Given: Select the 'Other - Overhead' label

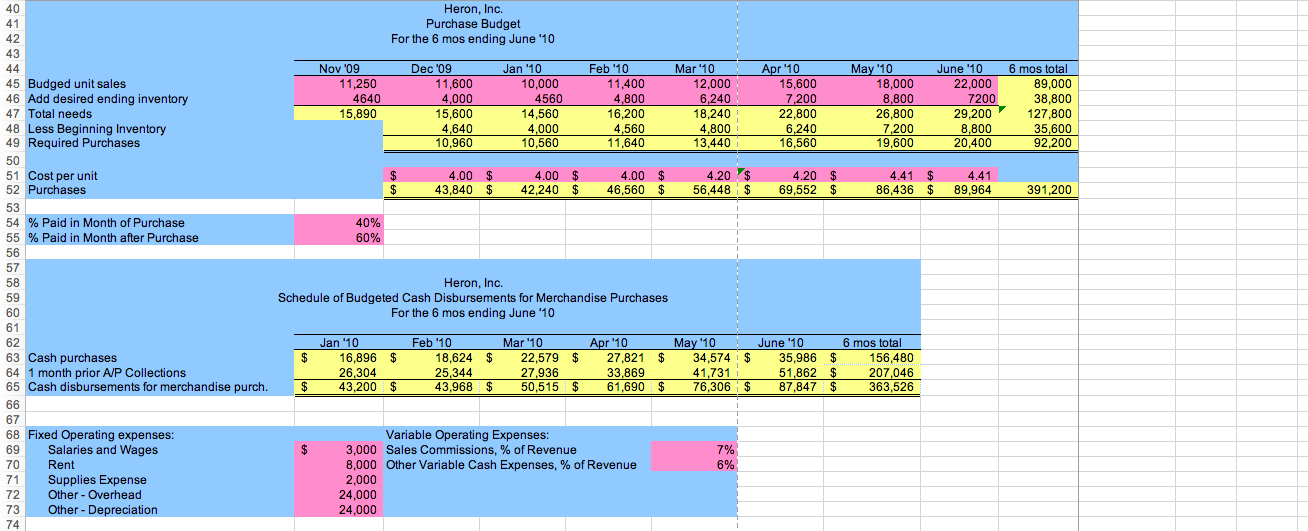Looking at the screenshot, I should click(95, 494).
